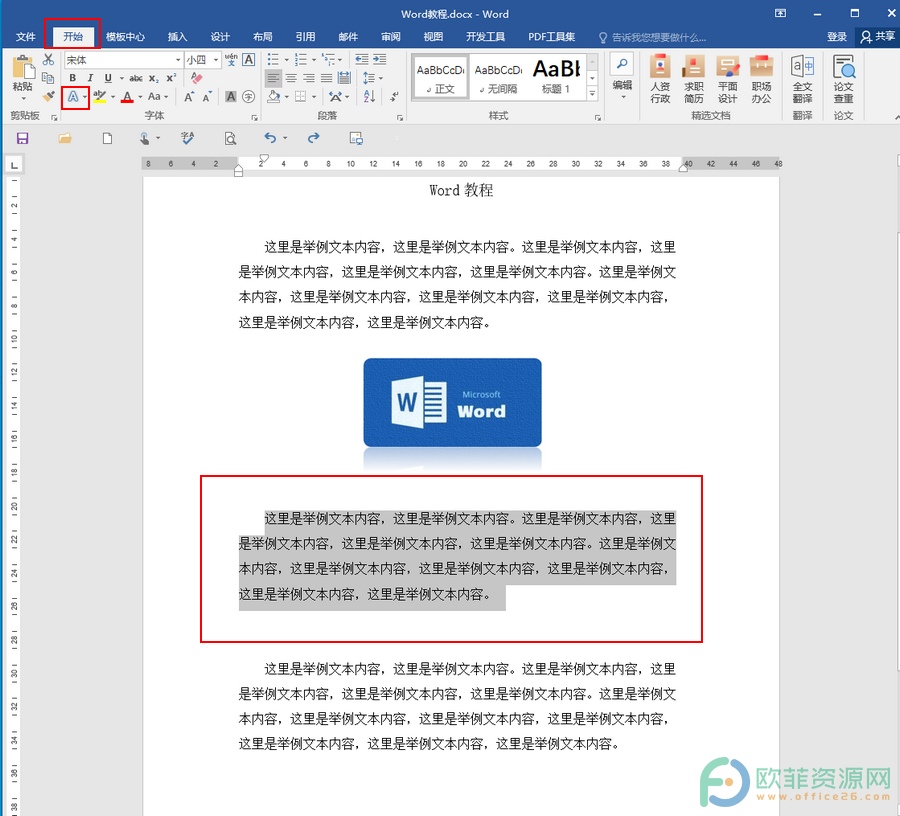Expand the styles gallery More arrow
This screenshot has height=816, width=900.
[x=593, y=94]
